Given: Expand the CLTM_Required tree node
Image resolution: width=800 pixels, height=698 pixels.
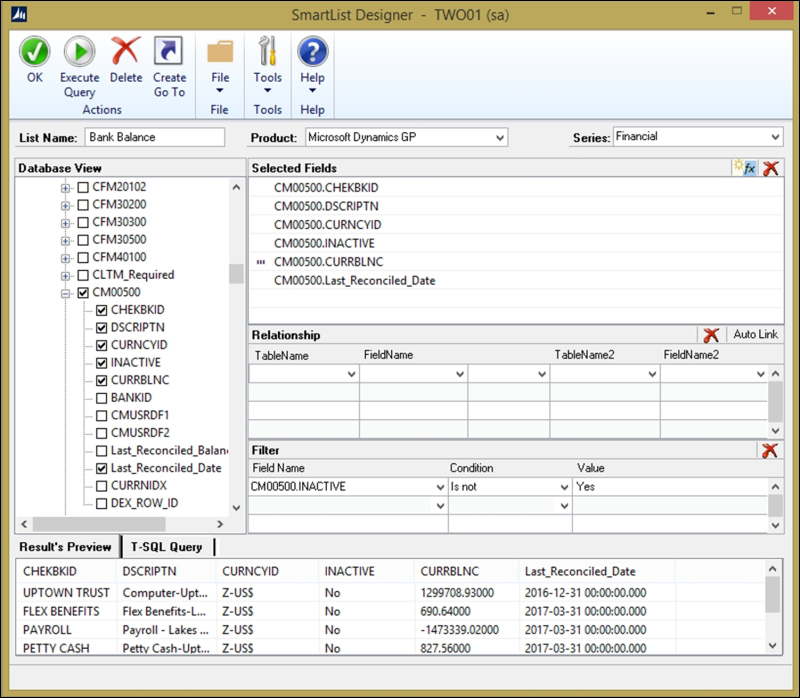Looking at the screenshot, I should pos(65,276).
